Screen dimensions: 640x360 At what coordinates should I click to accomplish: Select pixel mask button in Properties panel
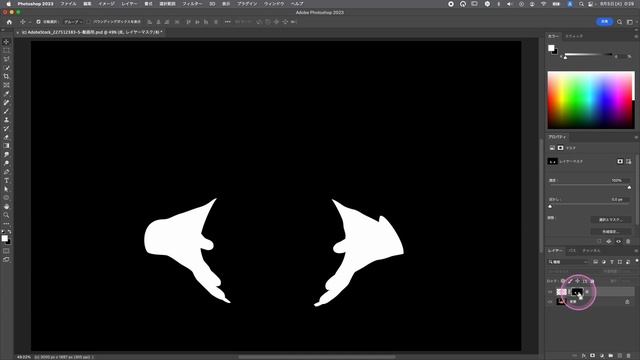[620, 162]
